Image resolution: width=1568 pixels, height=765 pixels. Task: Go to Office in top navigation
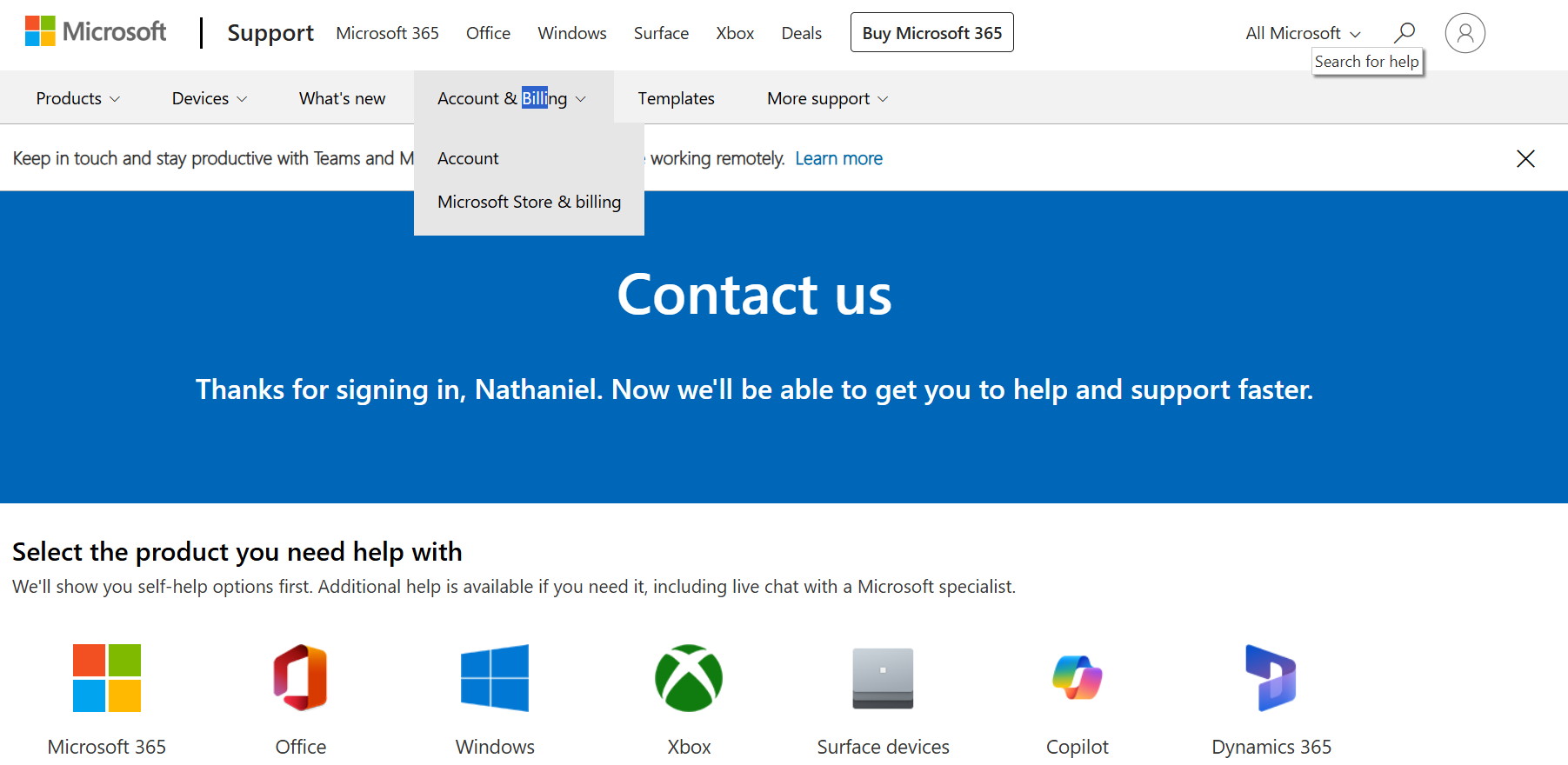[x=488, y=33]
